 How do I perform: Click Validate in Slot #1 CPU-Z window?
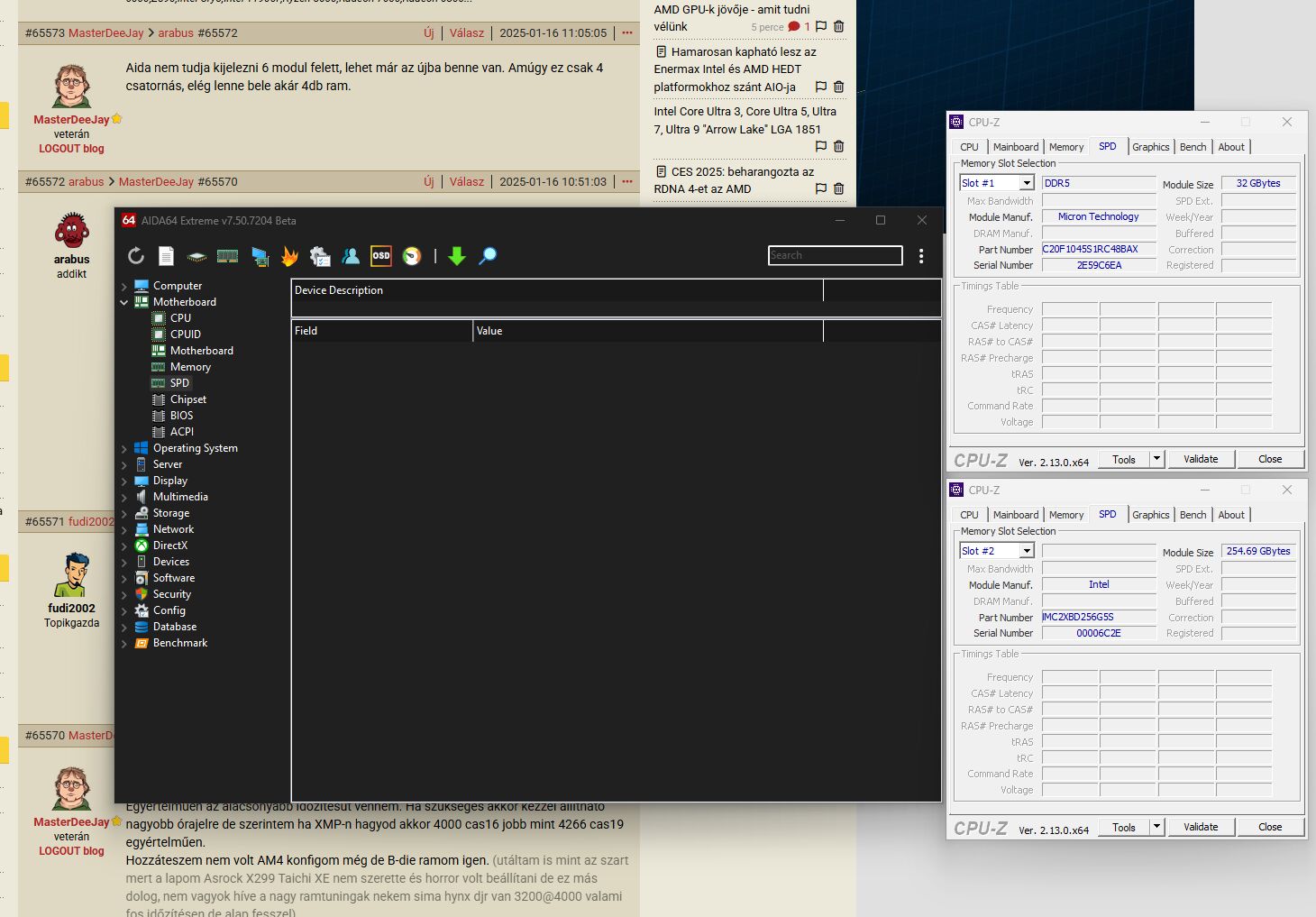[x=1201, y=459]
